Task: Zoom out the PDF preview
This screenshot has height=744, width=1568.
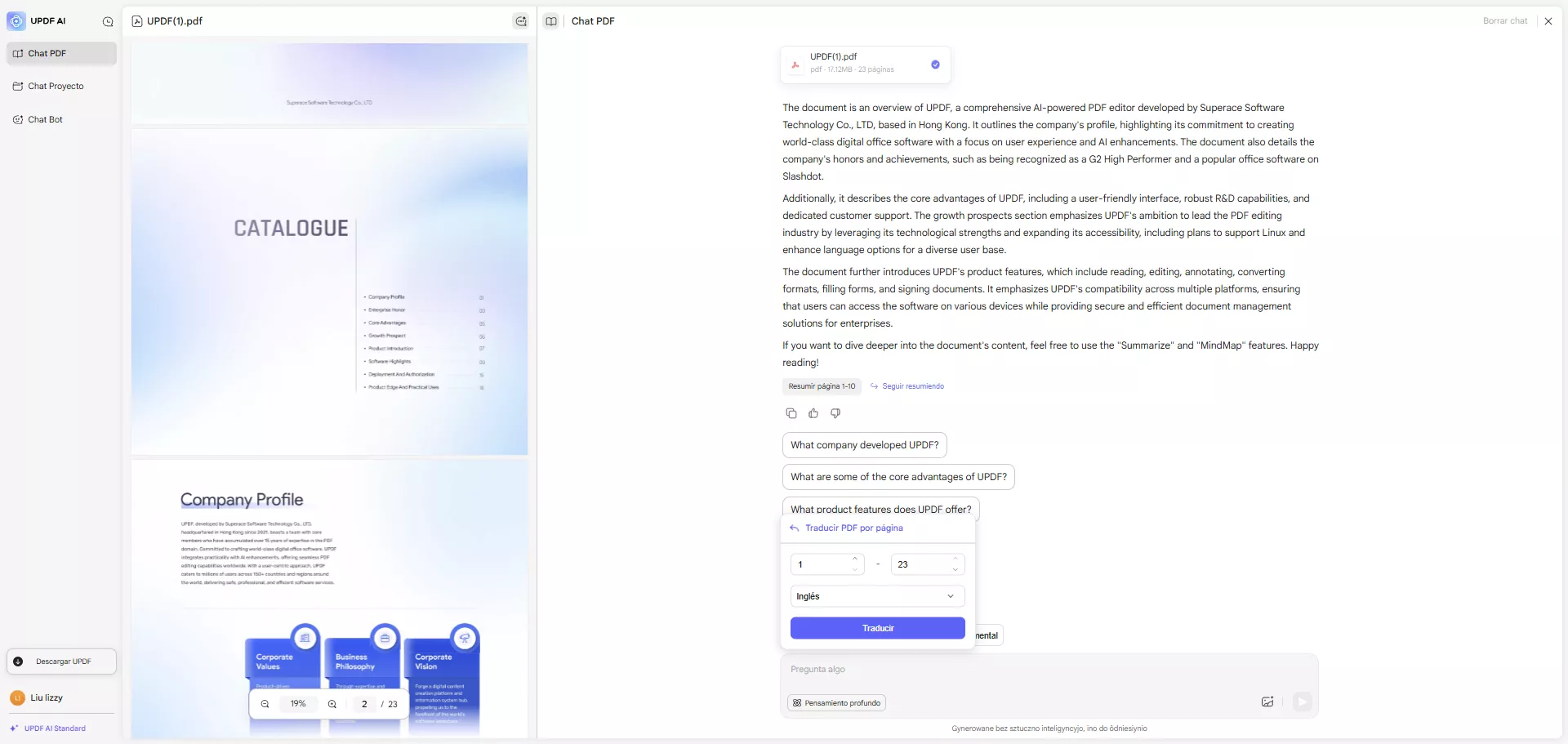Action: pyautogui.click(x=265, y=704)
